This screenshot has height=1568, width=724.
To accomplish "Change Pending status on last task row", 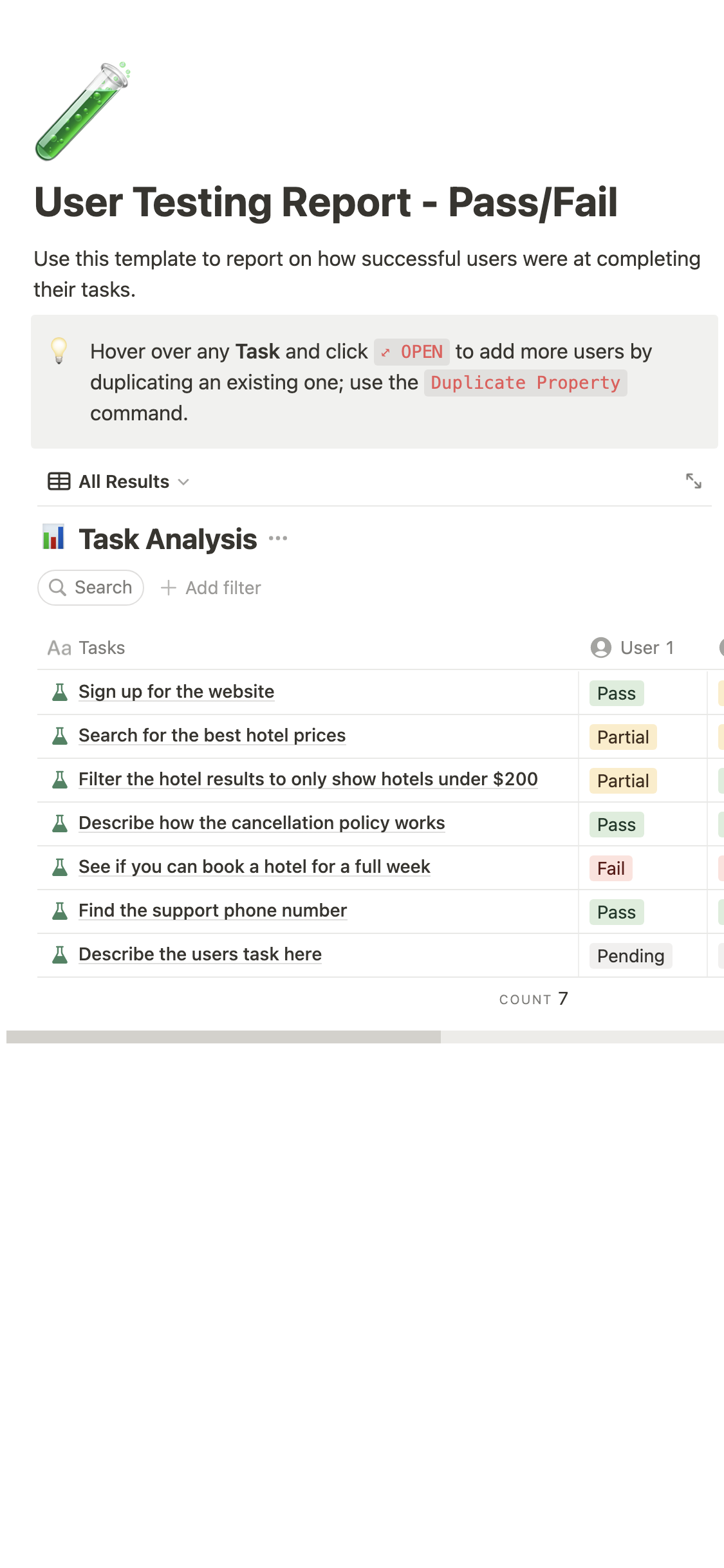I will click(630, 956).
